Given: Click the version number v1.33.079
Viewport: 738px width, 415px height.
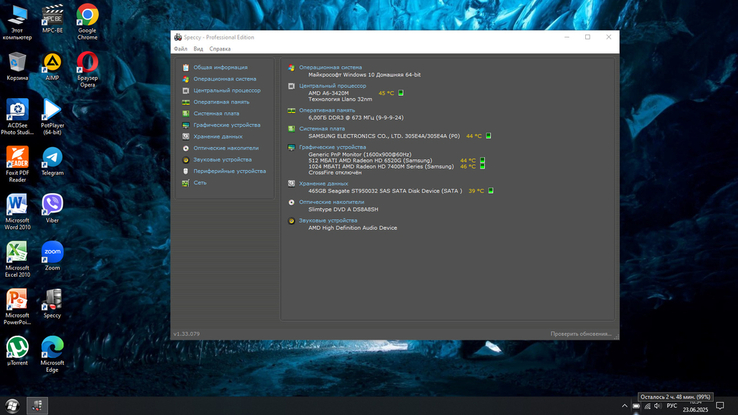Looking at the screenshot, I should tap(186, 334).
